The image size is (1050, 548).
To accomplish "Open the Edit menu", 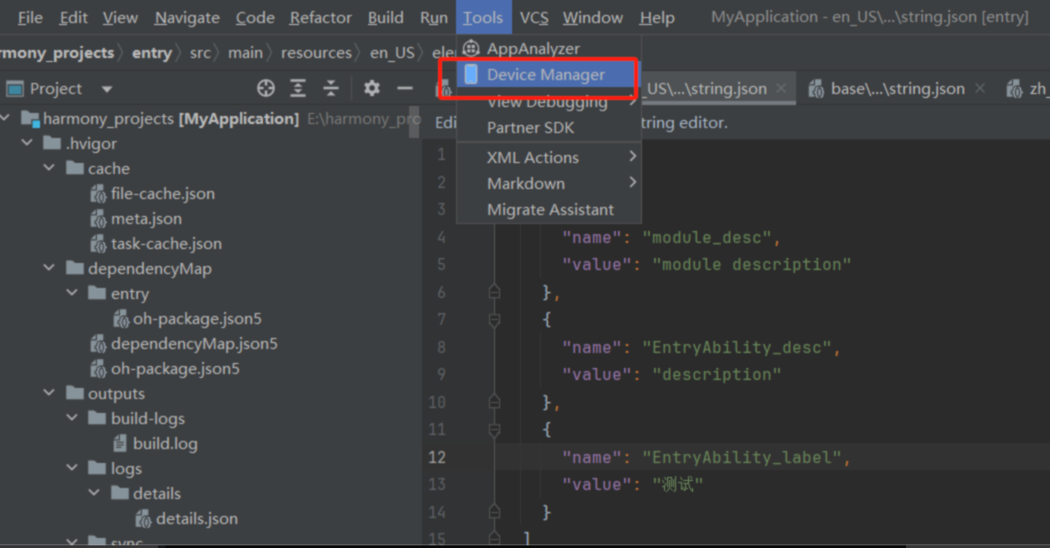I will (73, 17).
